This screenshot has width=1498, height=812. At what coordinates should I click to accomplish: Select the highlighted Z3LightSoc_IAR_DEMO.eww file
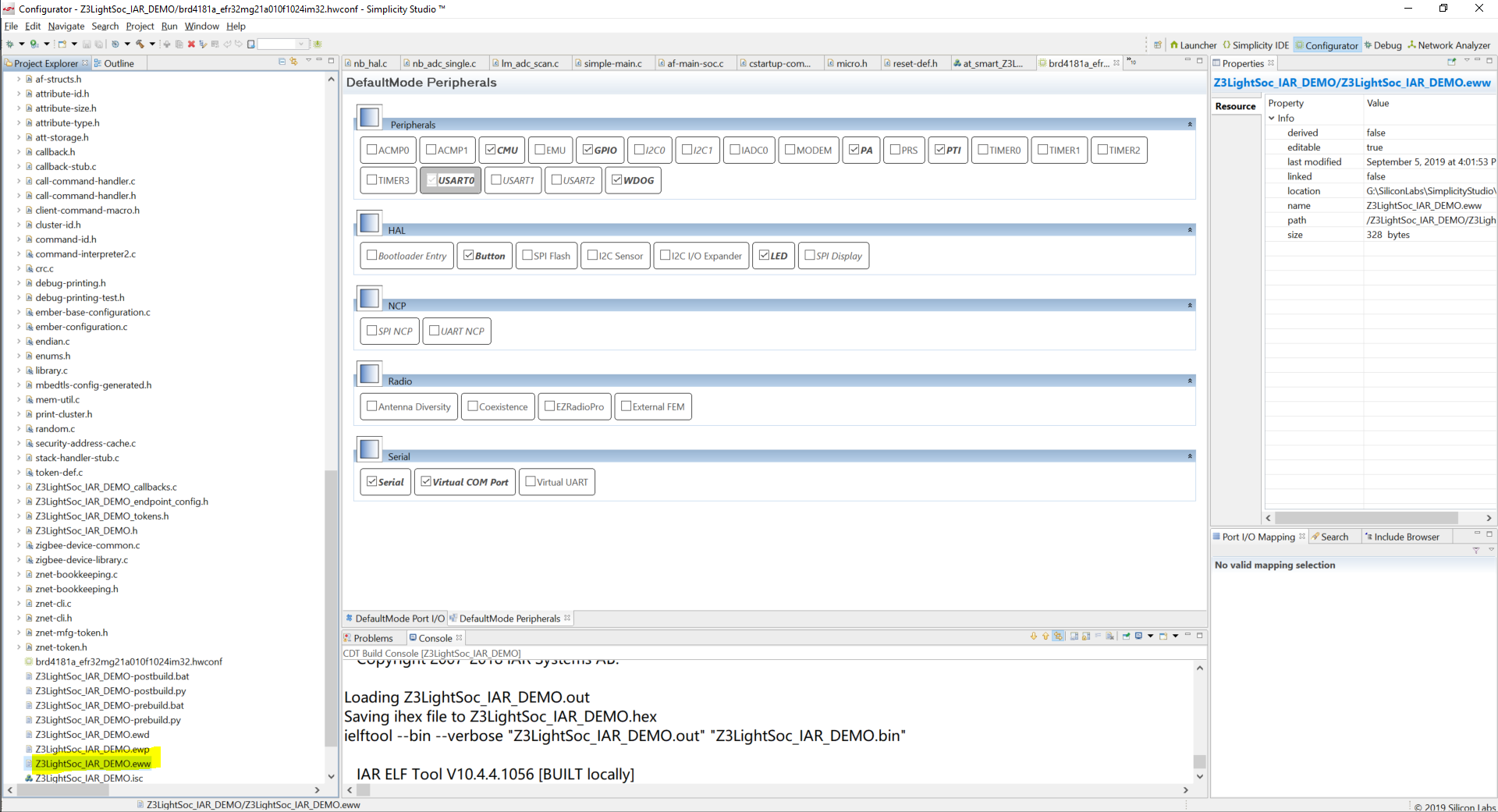point(95,763)
